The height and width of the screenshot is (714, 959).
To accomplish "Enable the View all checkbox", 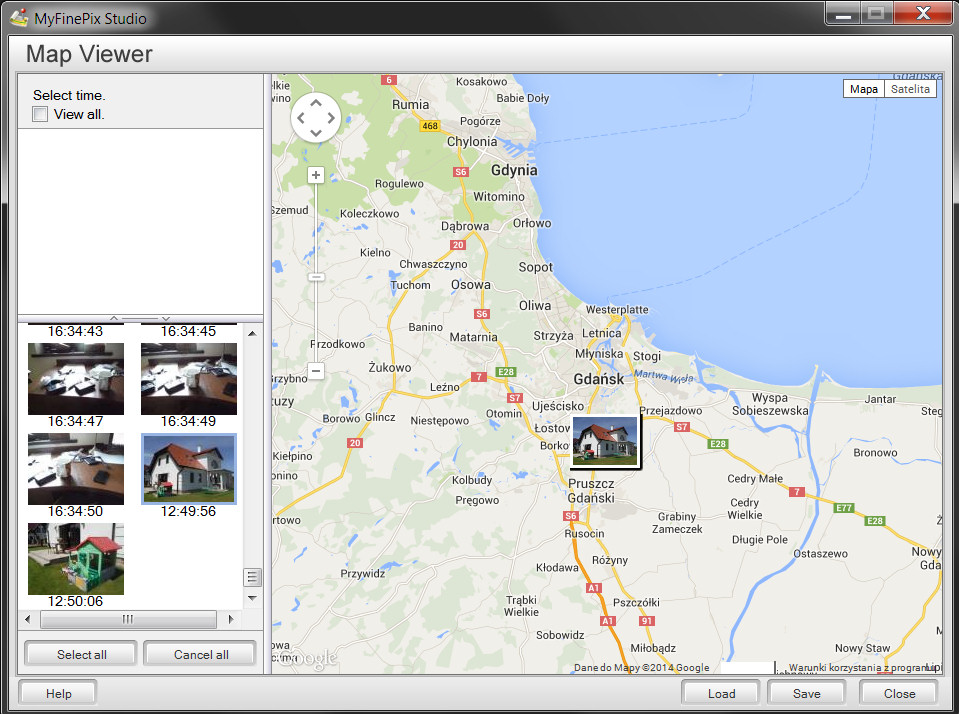I will coord(40,114).
